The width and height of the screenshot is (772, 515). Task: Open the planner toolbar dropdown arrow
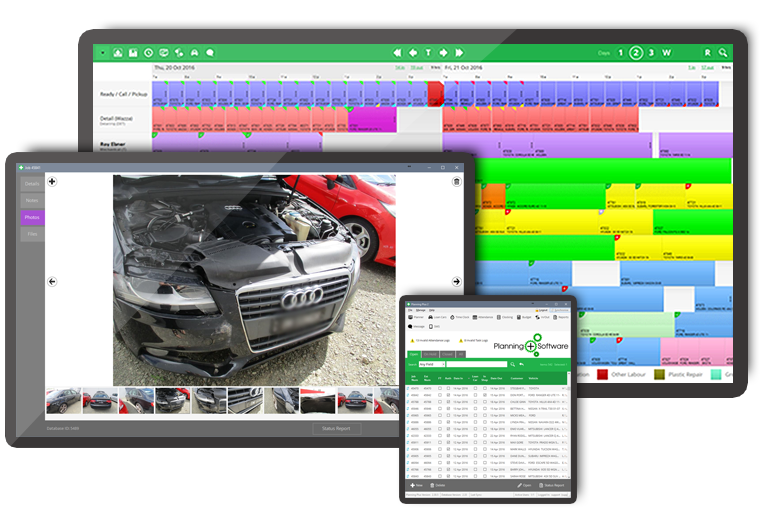pos(103,53)
